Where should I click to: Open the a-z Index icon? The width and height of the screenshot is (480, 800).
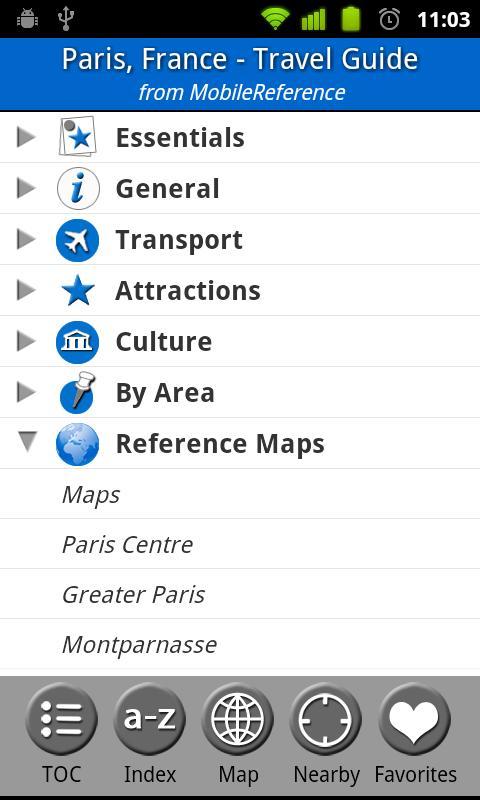click(149, 719)
